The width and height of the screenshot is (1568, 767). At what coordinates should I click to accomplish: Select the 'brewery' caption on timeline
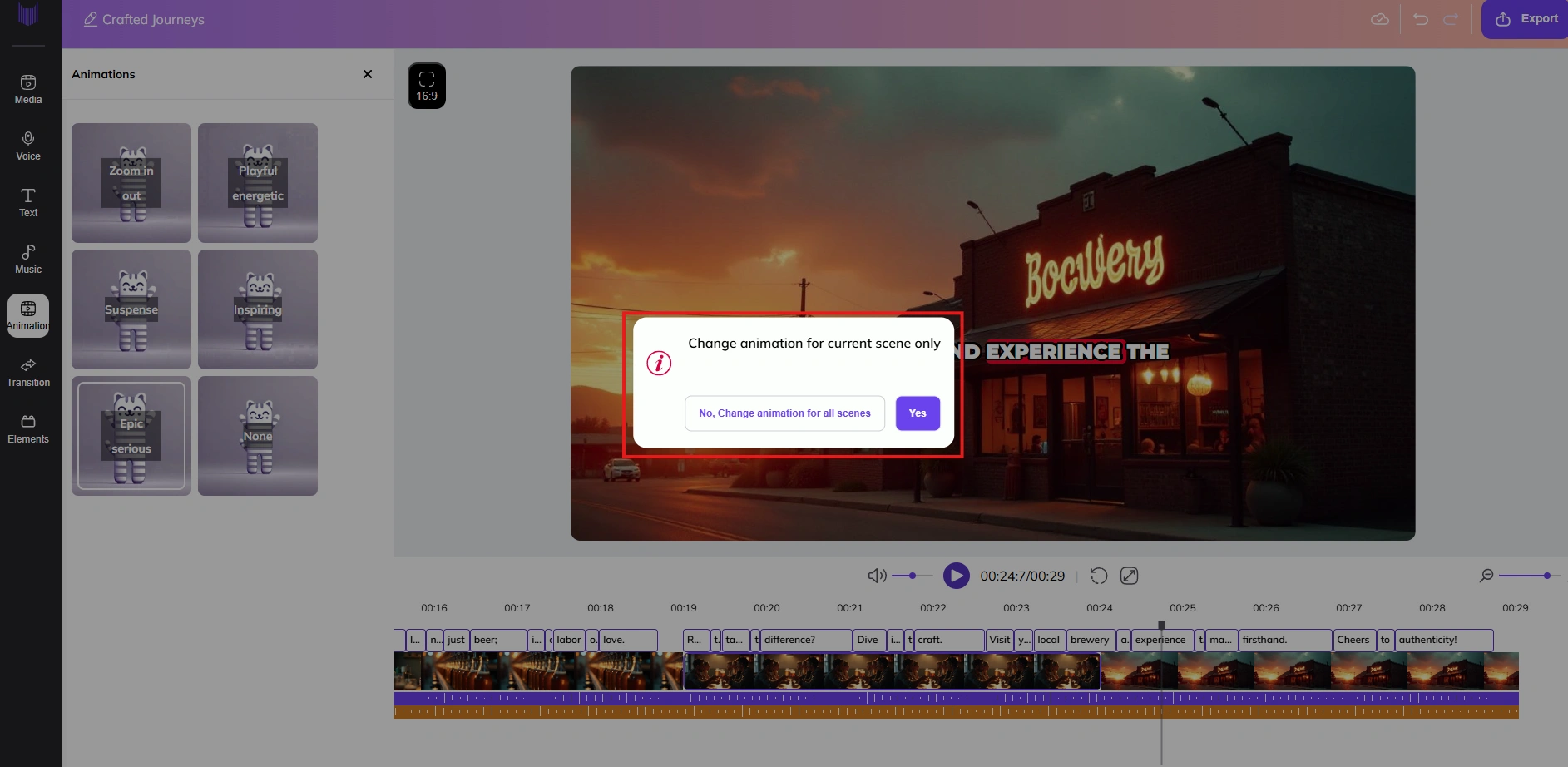tap(1091, 640)
